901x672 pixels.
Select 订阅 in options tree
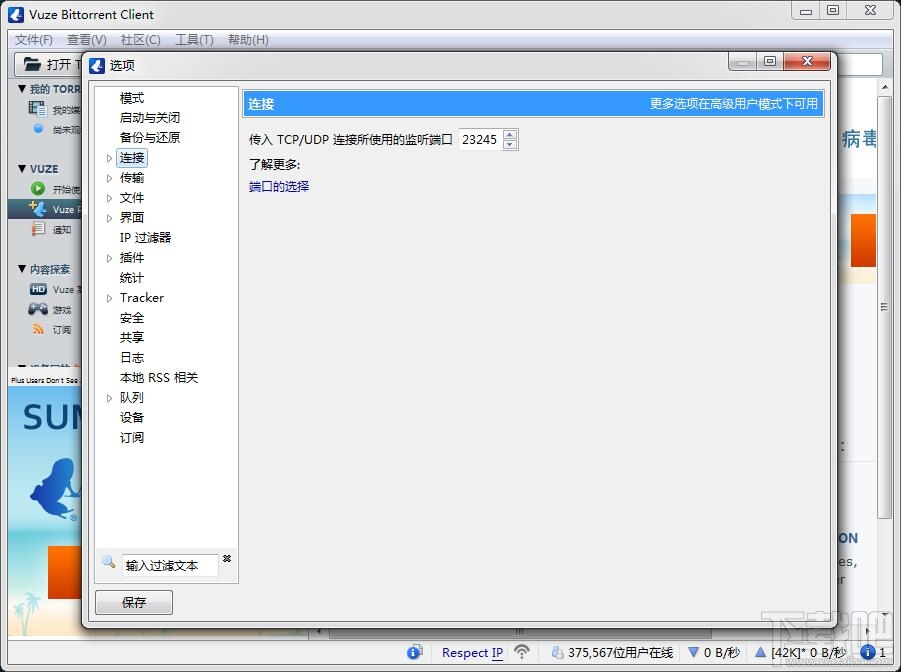point(132,437)
